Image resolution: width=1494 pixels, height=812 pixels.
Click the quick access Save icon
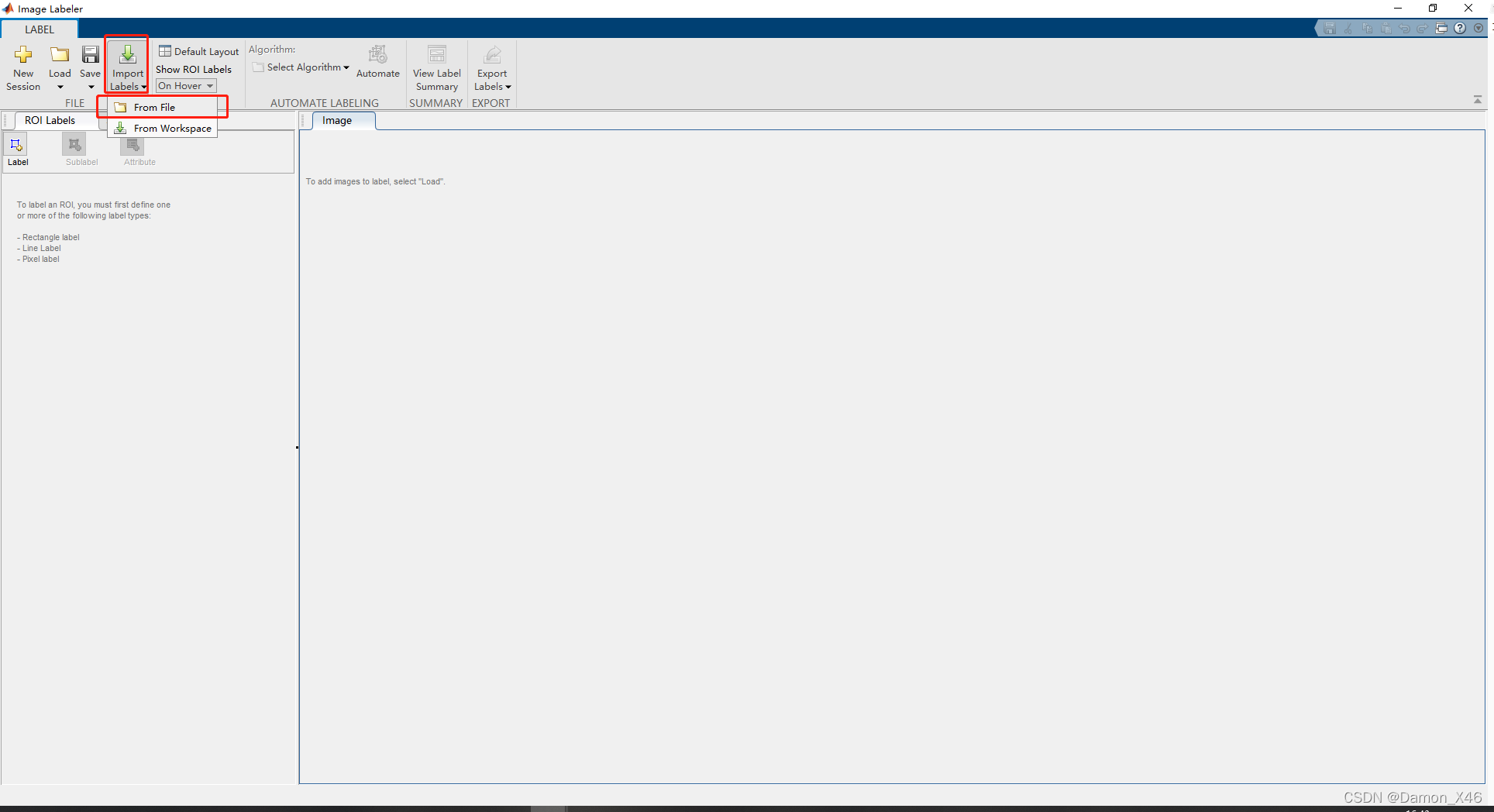click(1330, 29)
